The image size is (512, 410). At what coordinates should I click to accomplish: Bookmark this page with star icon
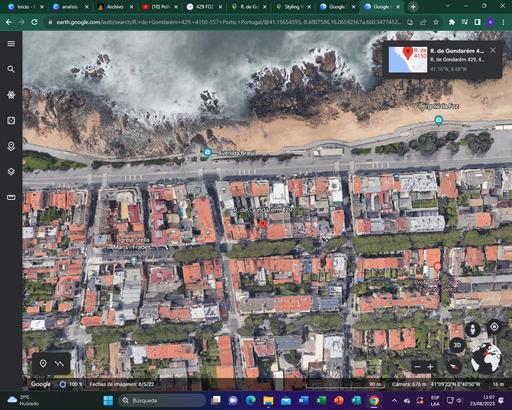[436, 22]
